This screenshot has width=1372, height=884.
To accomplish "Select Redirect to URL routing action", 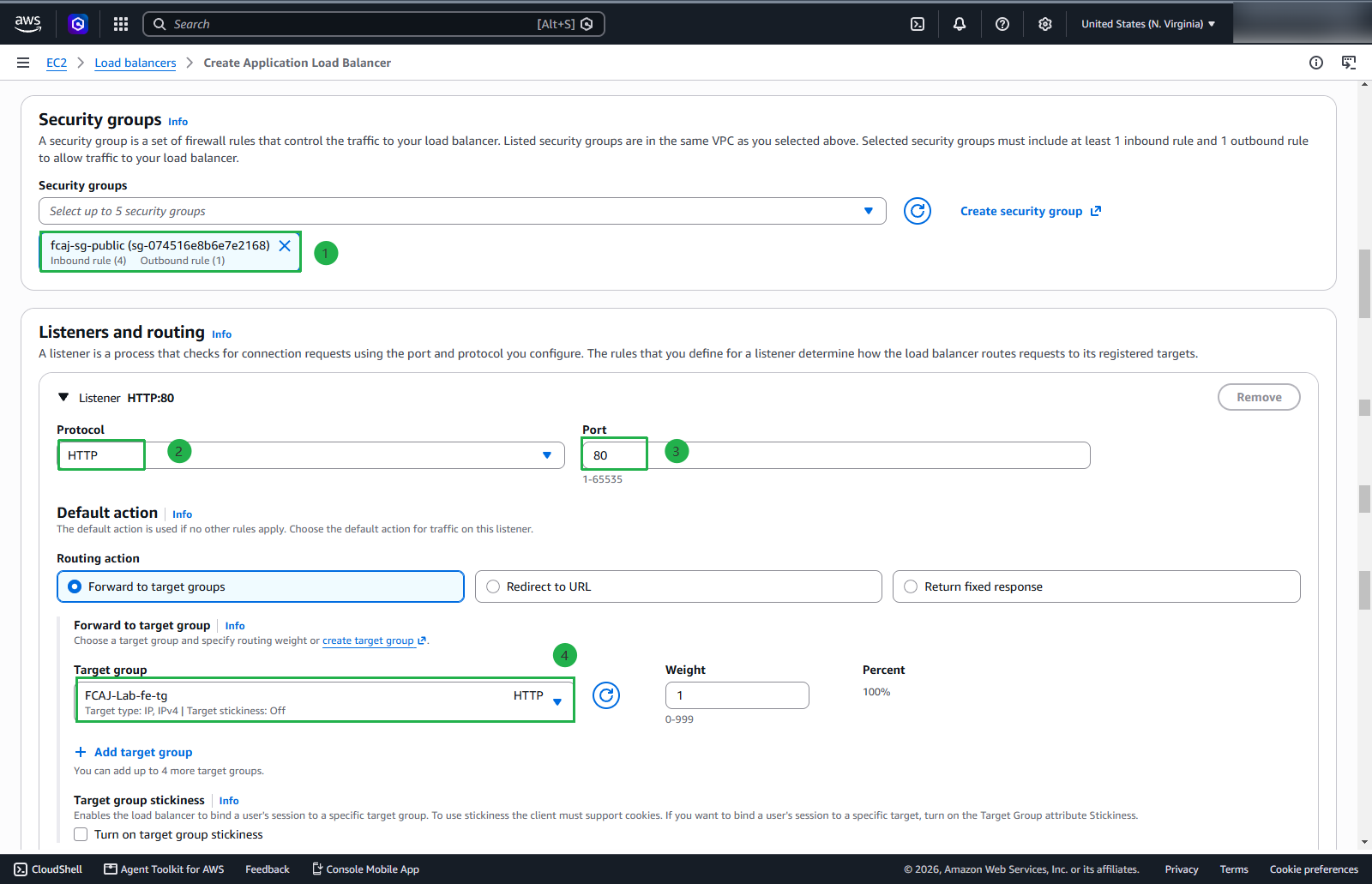I will click(678, 586).
